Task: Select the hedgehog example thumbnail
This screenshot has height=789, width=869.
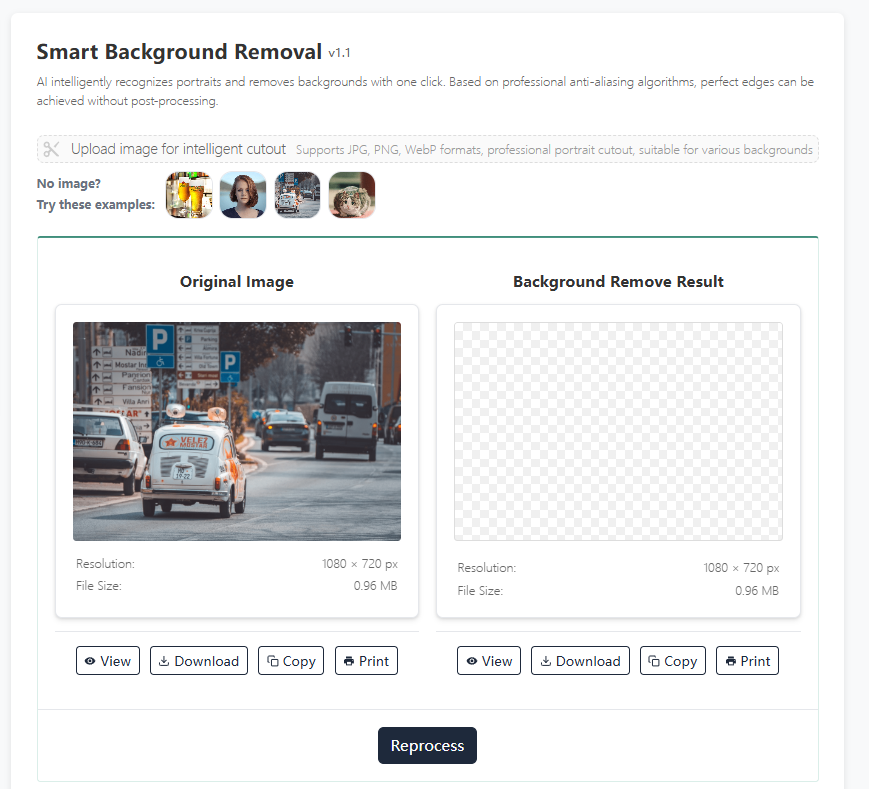Action: [x=352, y=195]
